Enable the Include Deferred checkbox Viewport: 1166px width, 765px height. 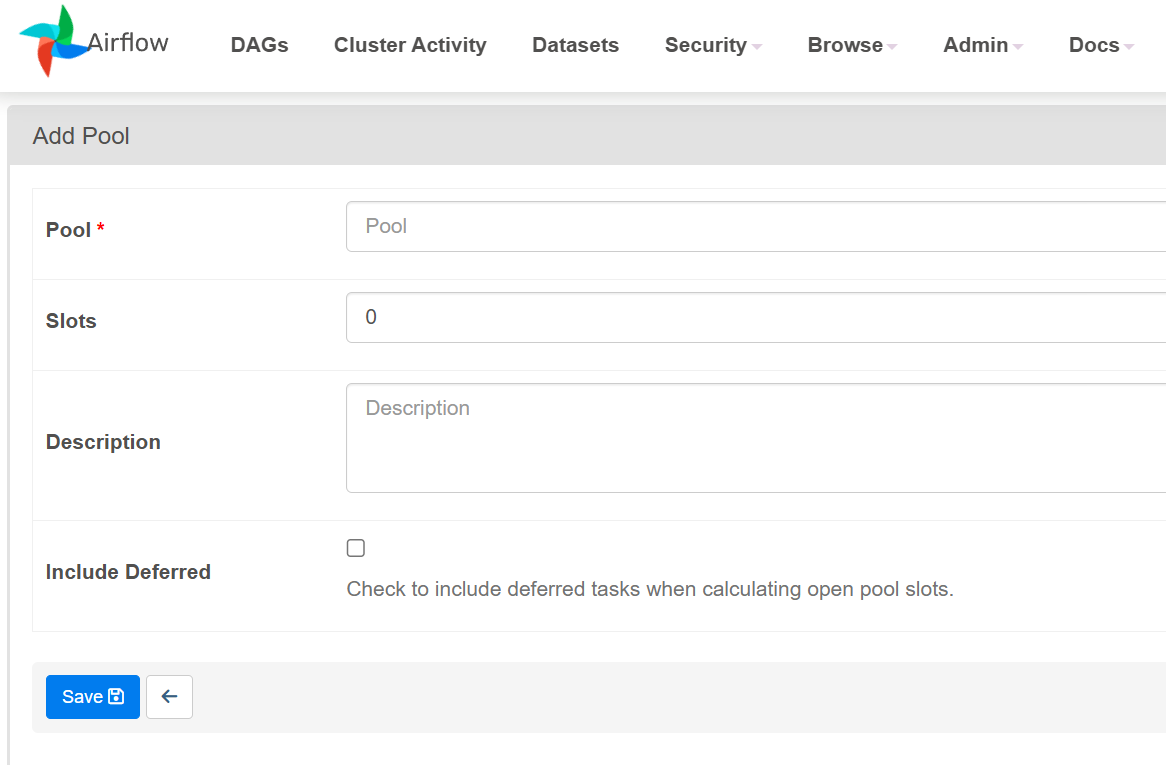356,548
